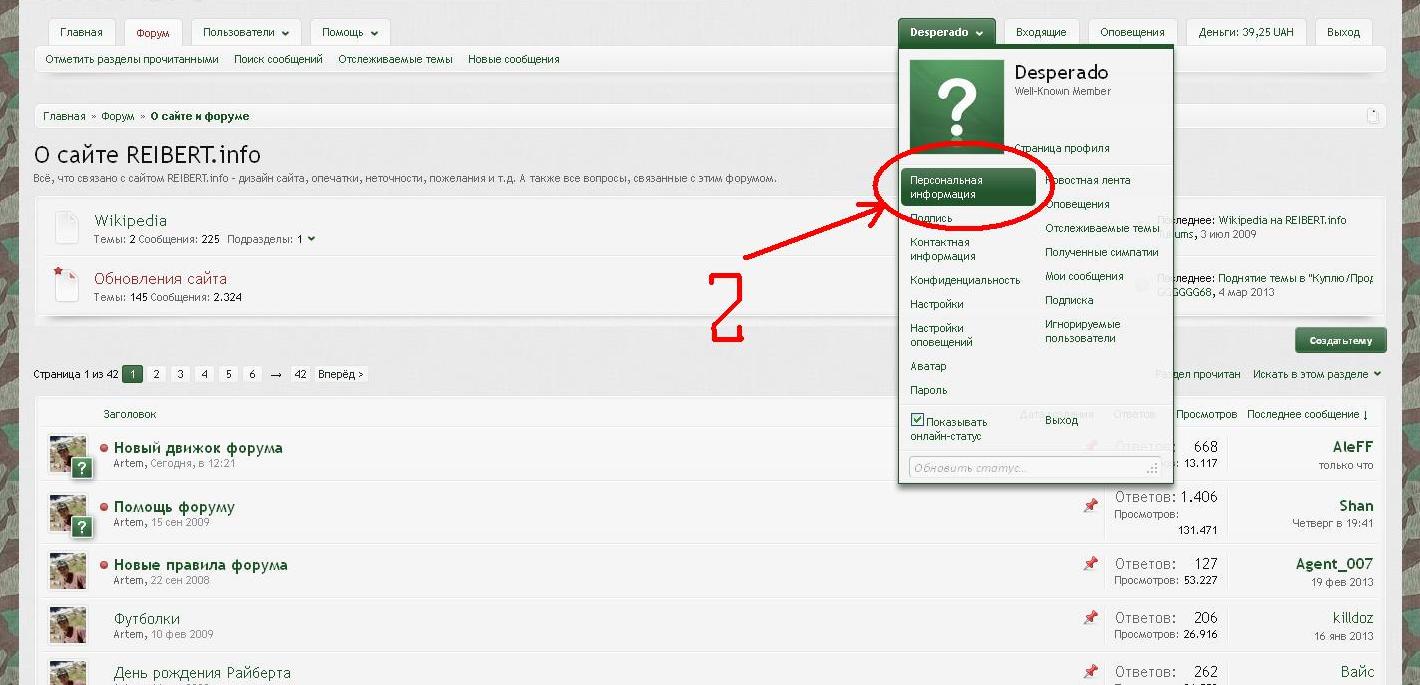Click the Обновить статус input field
1420x685 pixels.
pyautogui.click(x=1035, y=467)
